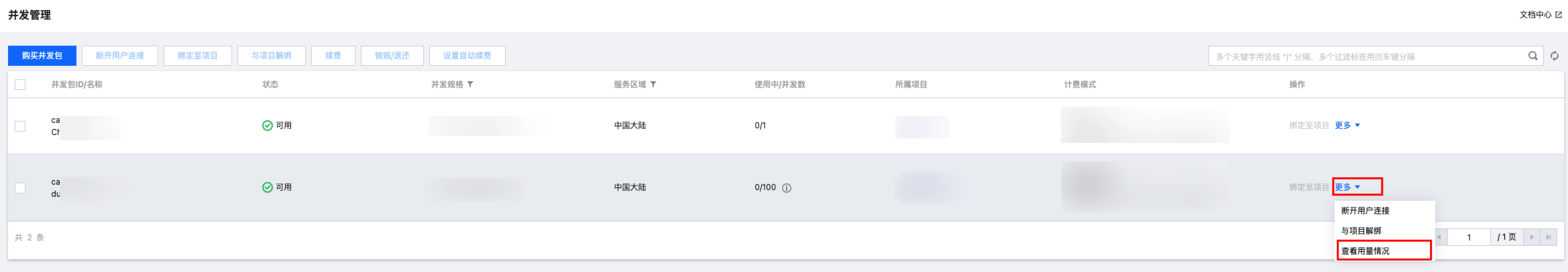Collapse 更多 dropdown in second row
The width and height of the screenshot is (1568, 272).
[1347, 187]
